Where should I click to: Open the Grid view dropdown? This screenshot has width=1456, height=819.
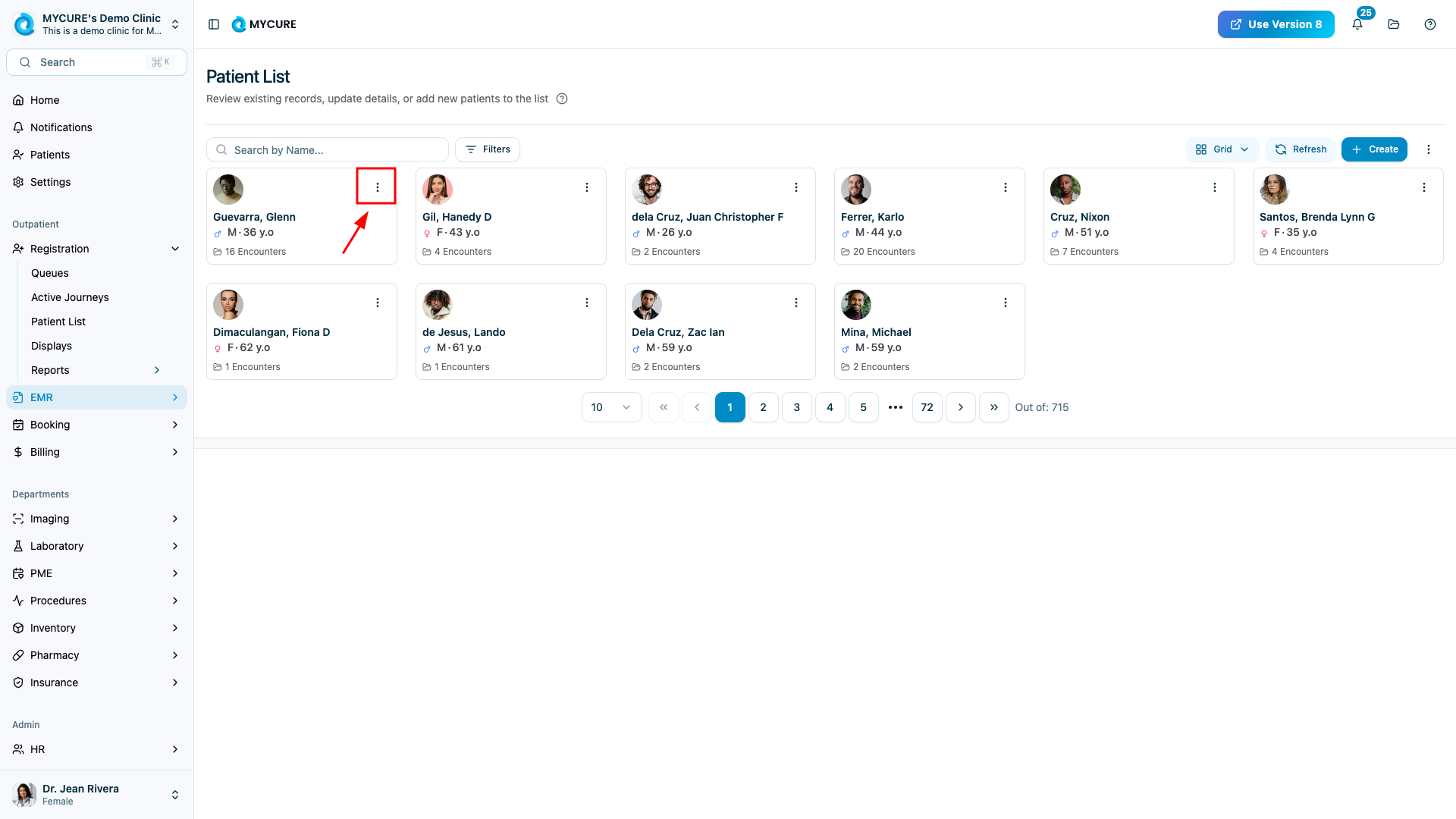1222,149
